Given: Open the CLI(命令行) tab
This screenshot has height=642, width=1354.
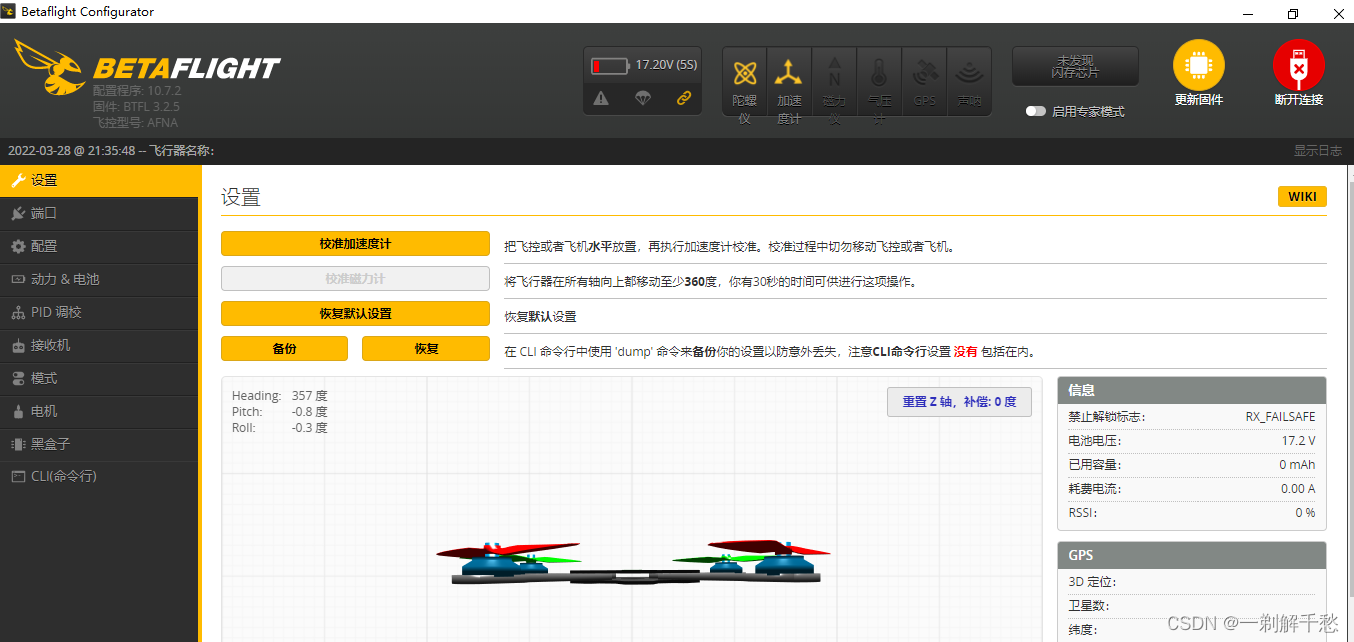Looking at the screenshot, I should click(x=99, y=476).
